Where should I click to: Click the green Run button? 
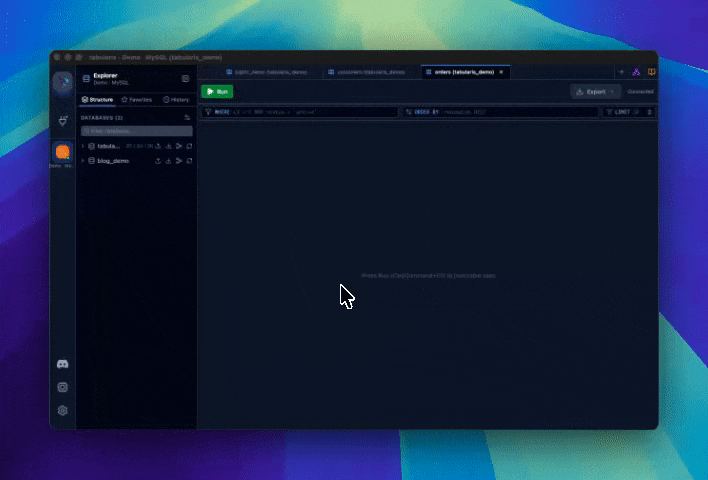pyautogui.click(x=217, y=92)
